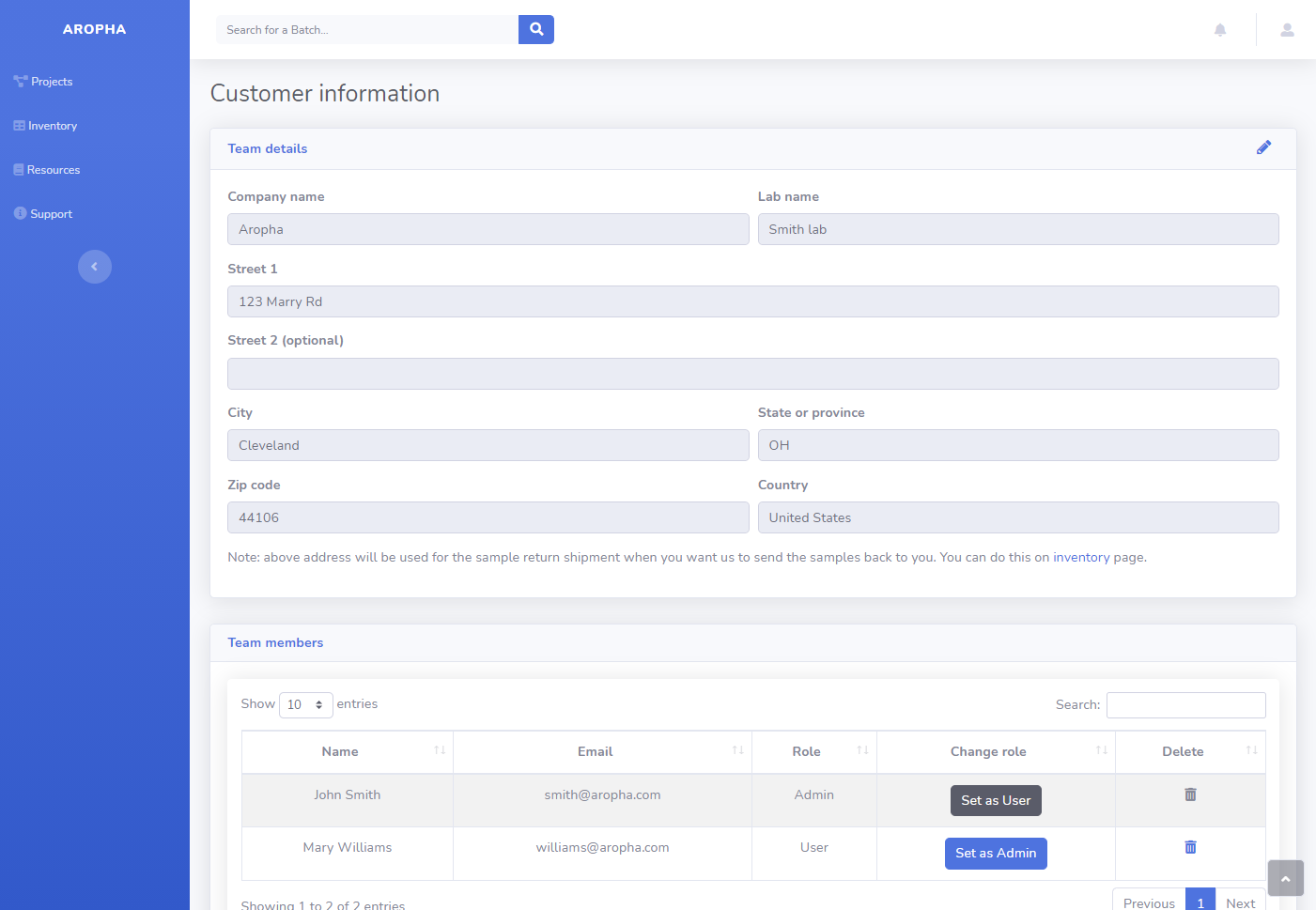Click the notification bell icon
Image resolution: width=1316 pixels, height=910 pixels.
click(1219, 29)
